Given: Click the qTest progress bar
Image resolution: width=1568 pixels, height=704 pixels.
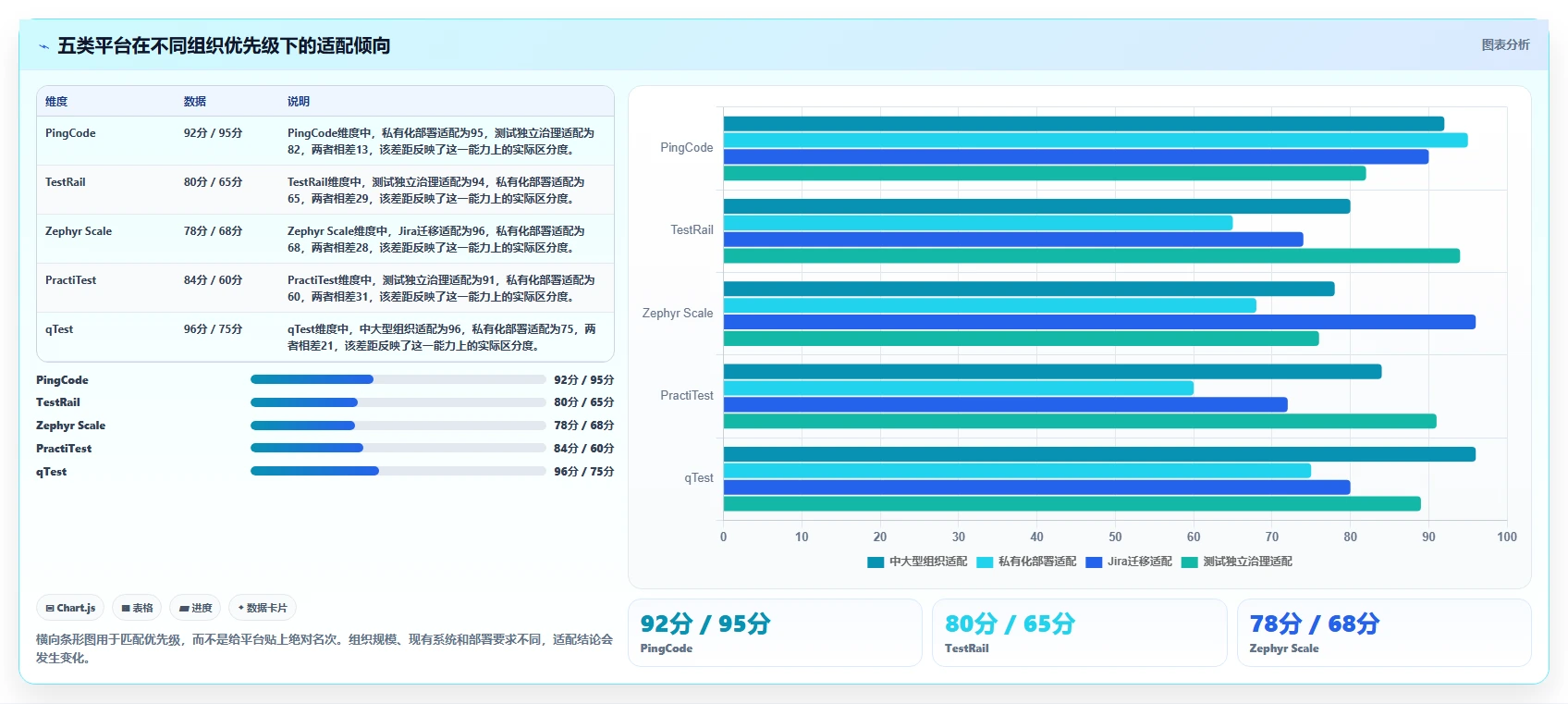Looking at the screenshot, I should (x=398, y=471).
